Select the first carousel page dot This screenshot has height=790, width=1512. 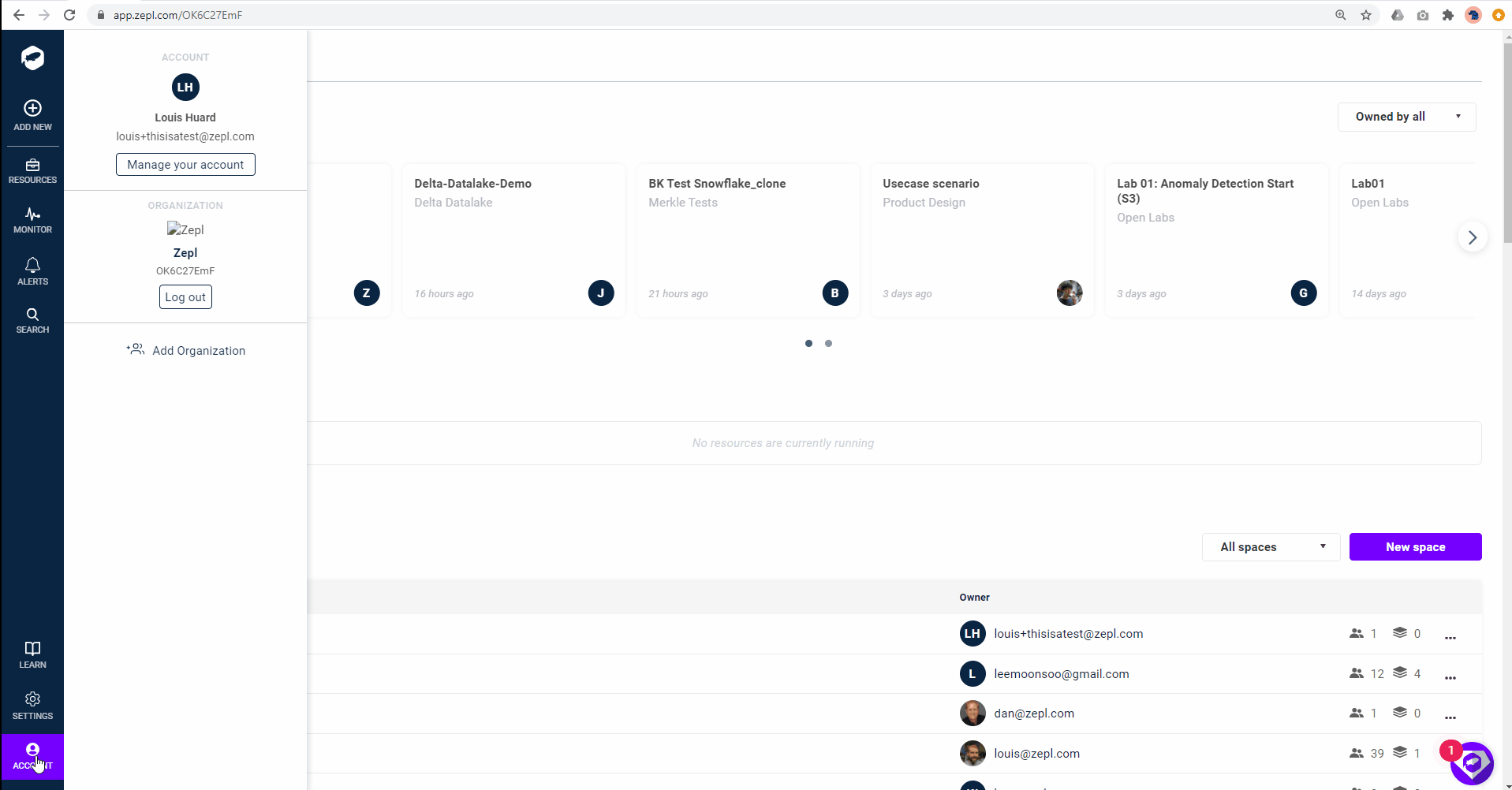(x=808, y=343)
